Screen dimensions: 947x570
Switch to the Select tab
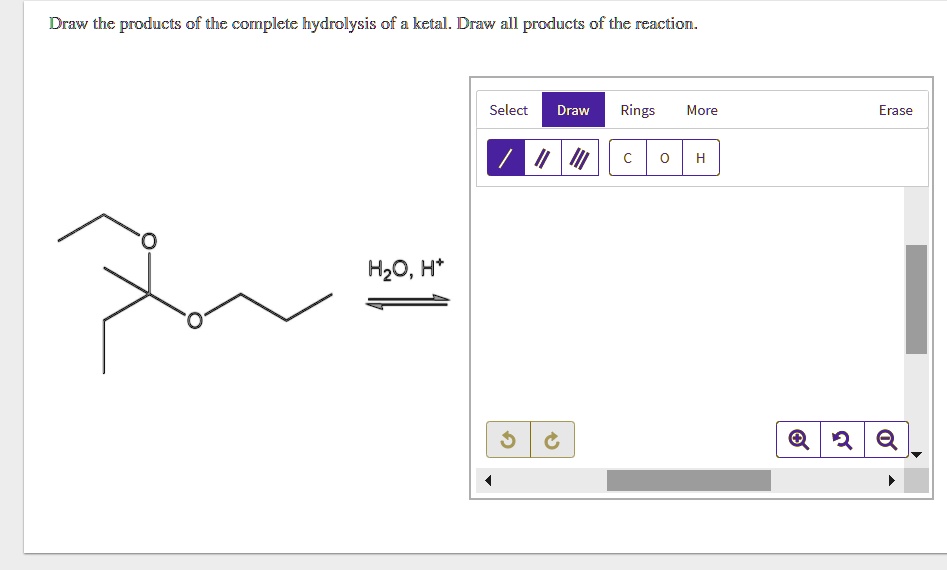pos(509,110)
